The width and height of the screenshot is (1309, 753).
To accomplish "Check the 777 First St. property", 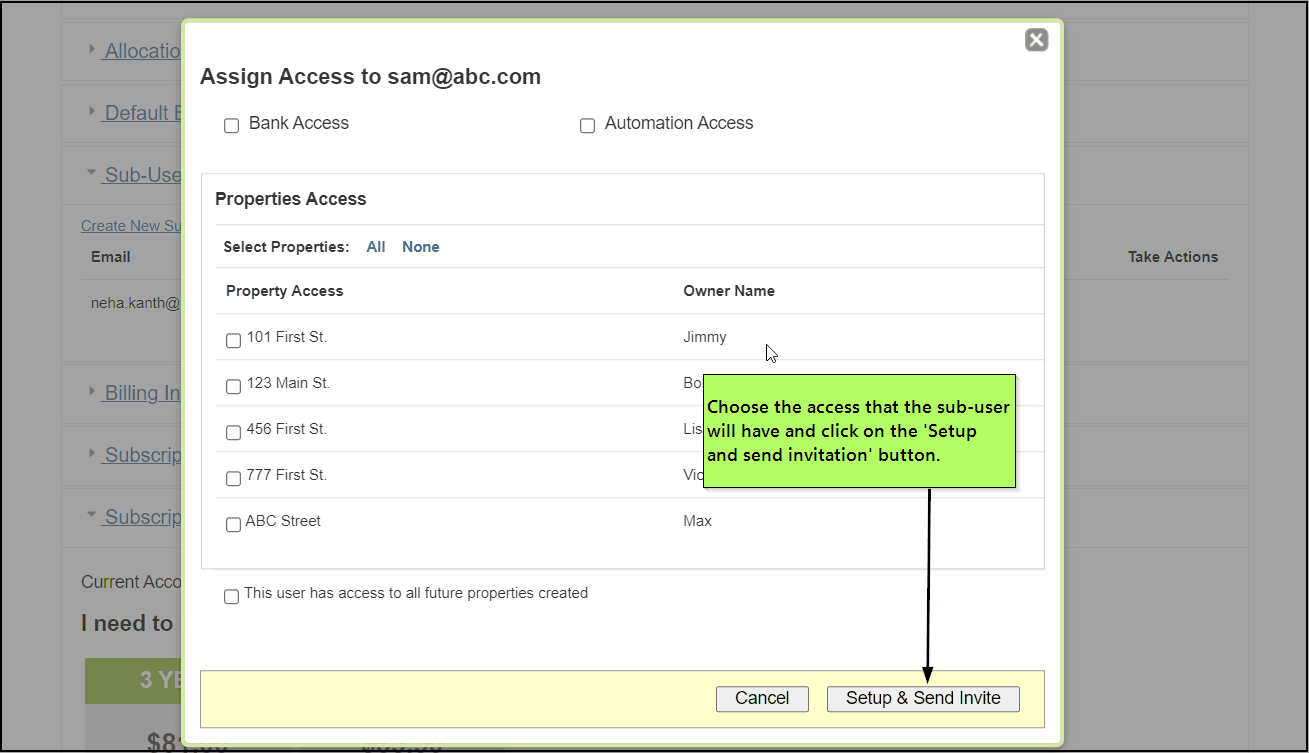I will pos(233,478).
